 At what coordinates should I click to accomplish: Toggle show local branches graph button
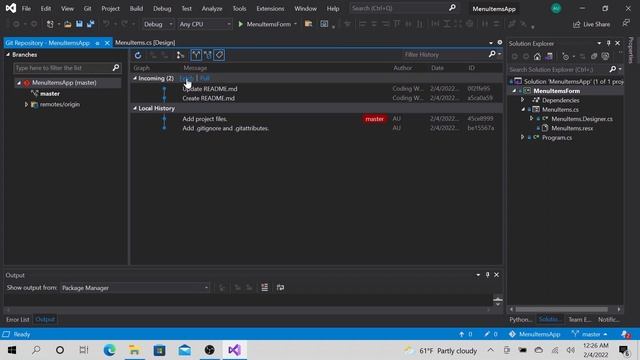click(208, 55)
